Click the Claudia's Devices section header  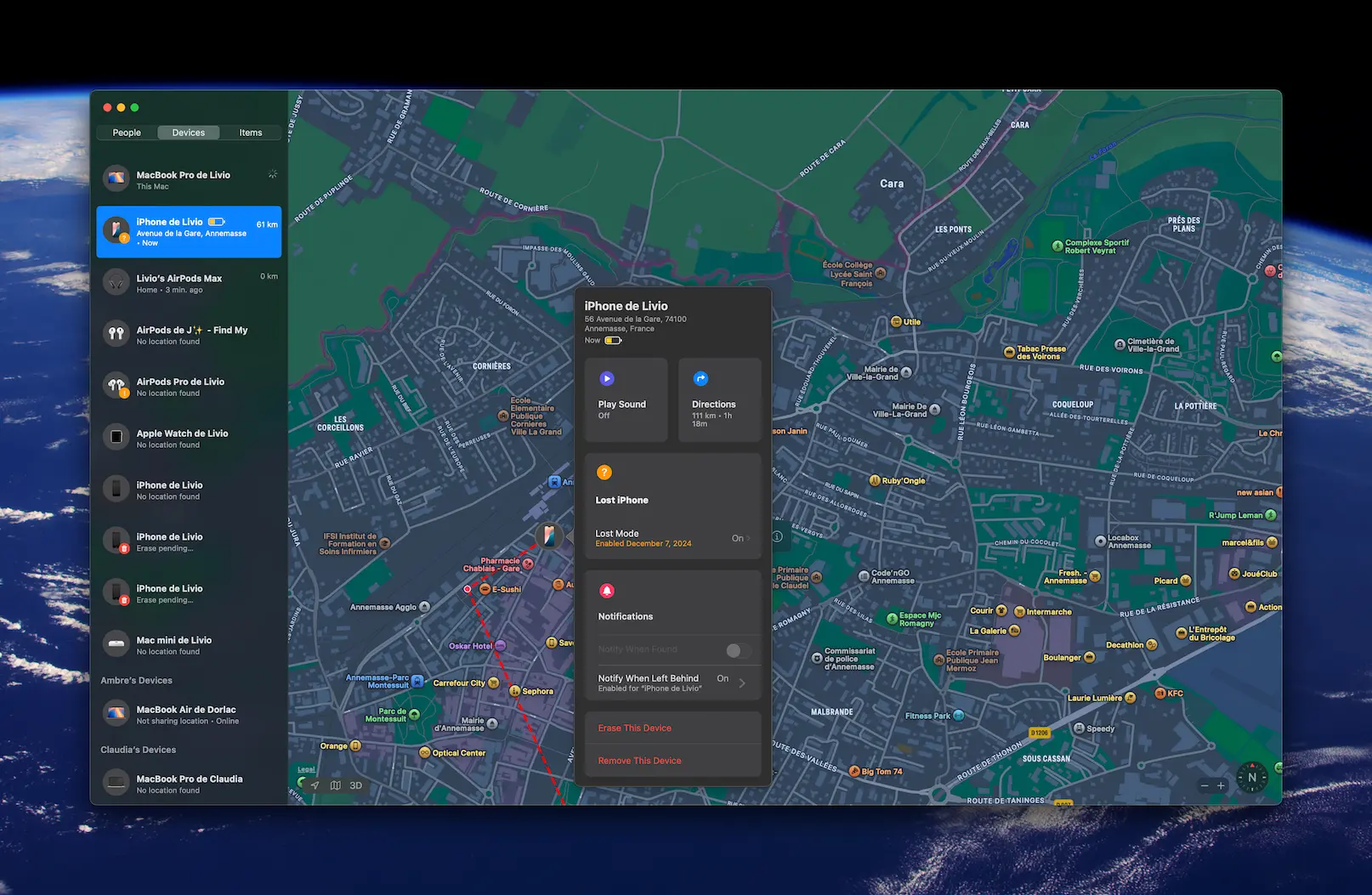(138, 750)
